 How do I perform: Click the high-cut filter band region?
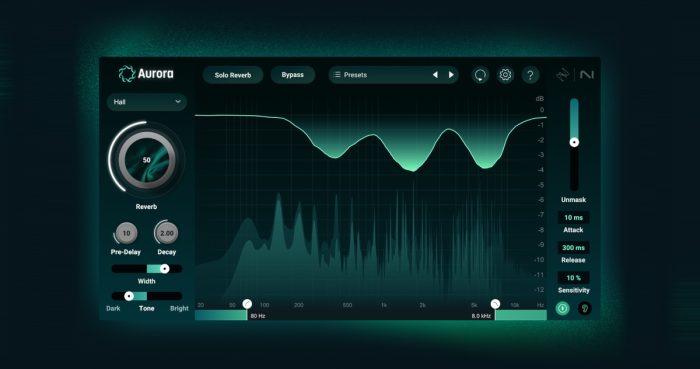[521, 315]
